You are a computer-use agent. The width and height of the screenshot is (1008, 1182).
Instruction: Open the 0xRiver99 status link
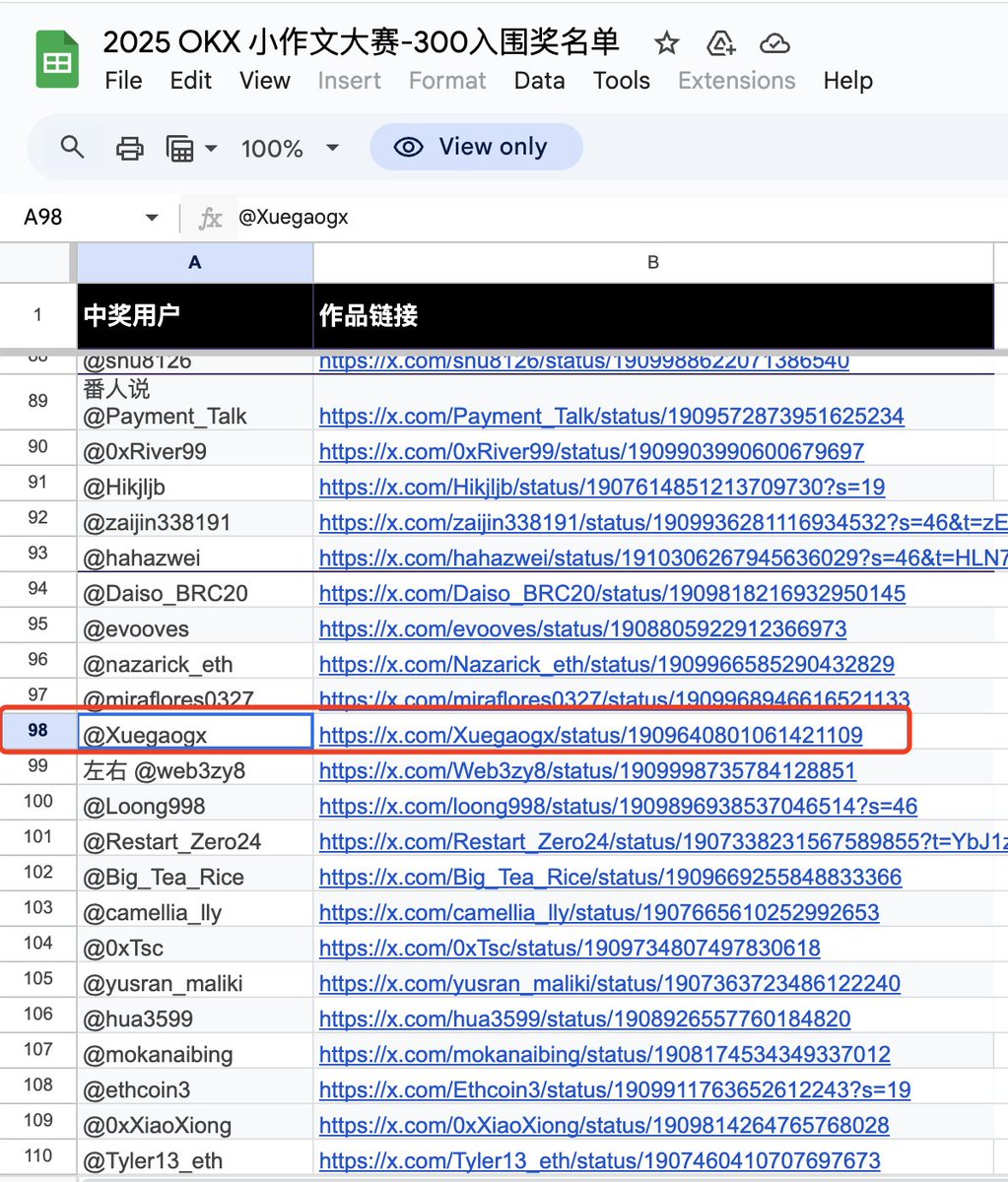(591, 451)
